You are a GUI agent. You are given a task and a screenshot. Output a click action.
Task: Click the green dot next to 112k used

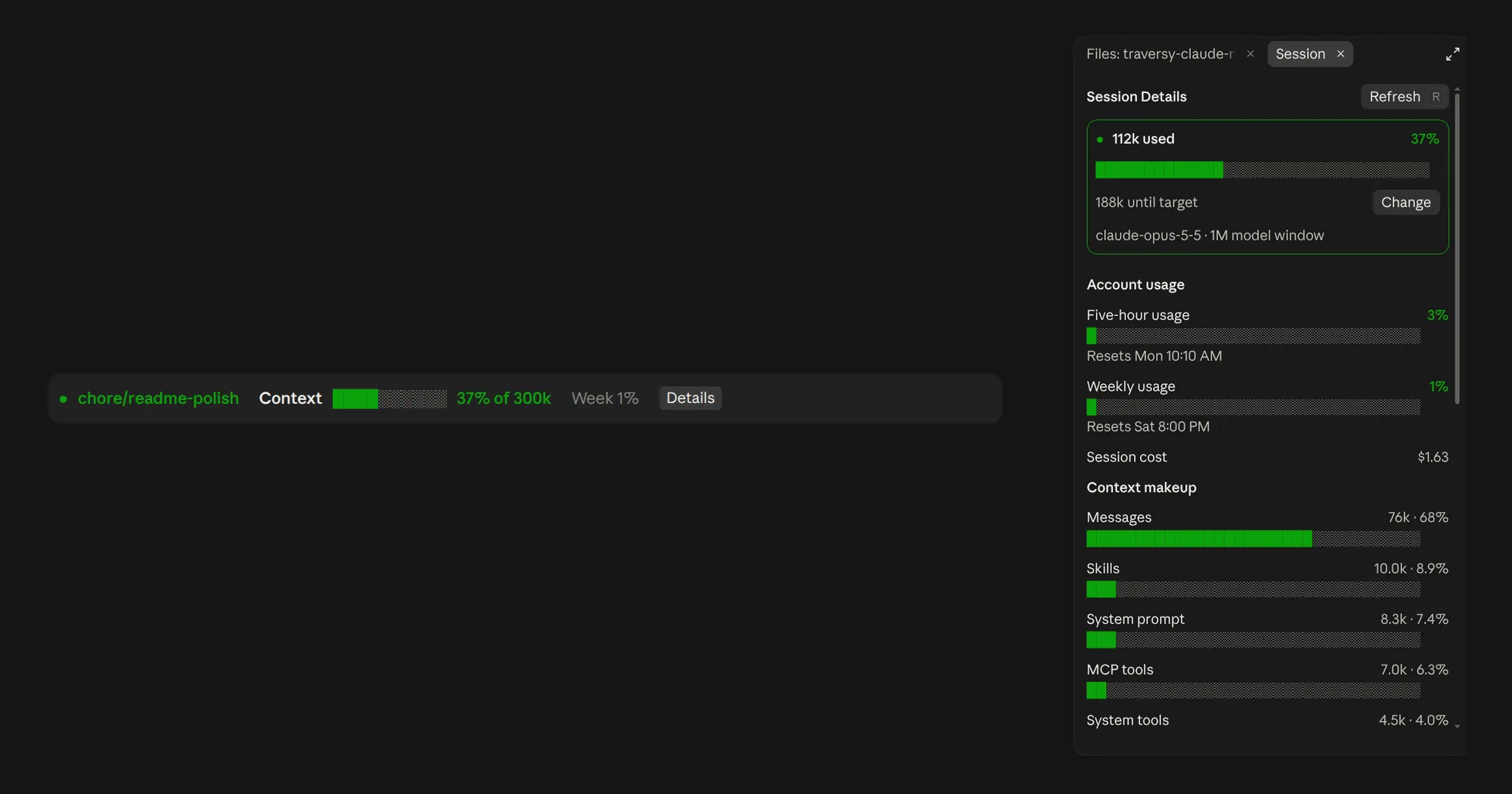(x=1100, y=139)
